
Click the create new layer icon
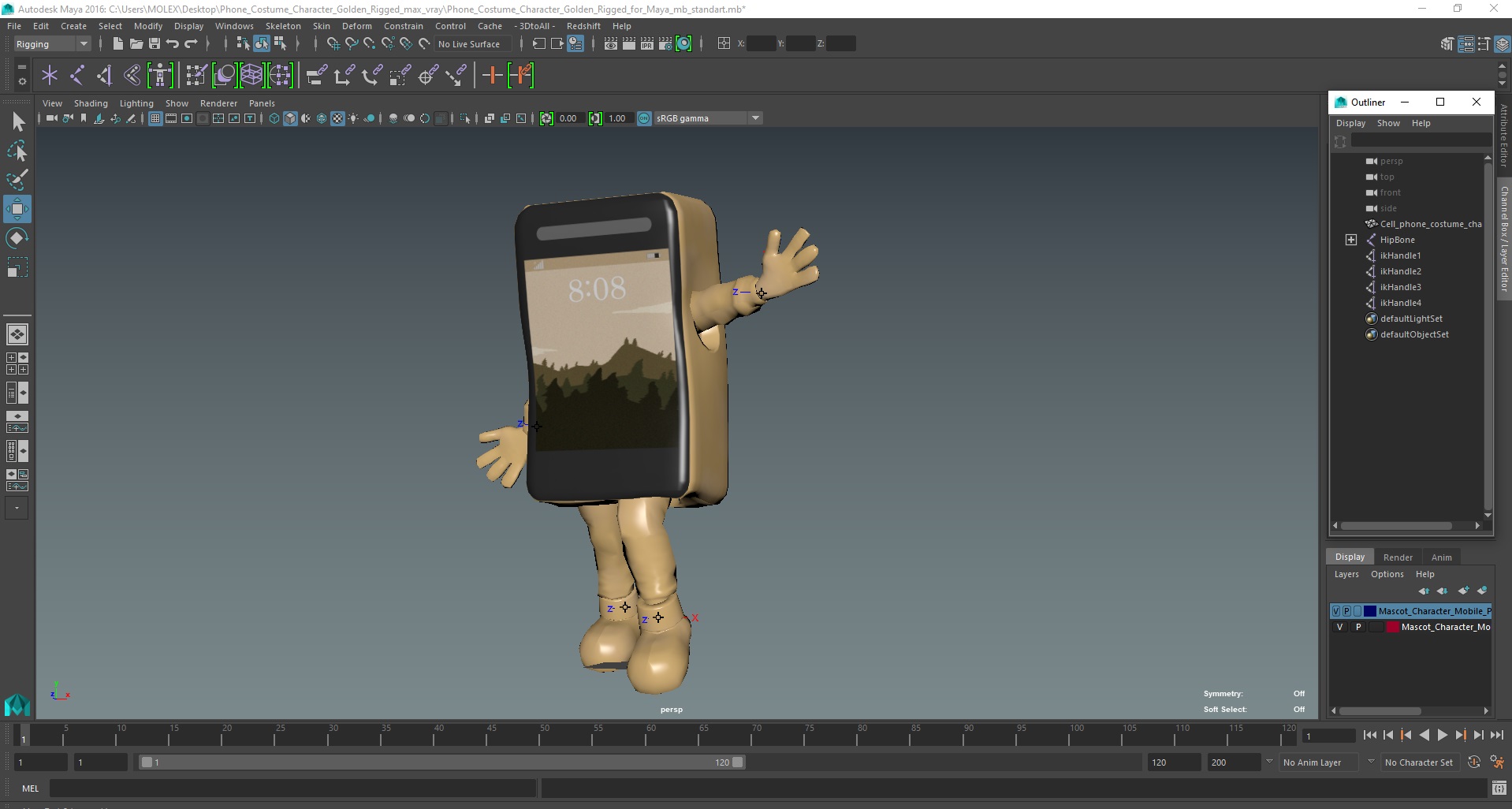pos(1463,591)
